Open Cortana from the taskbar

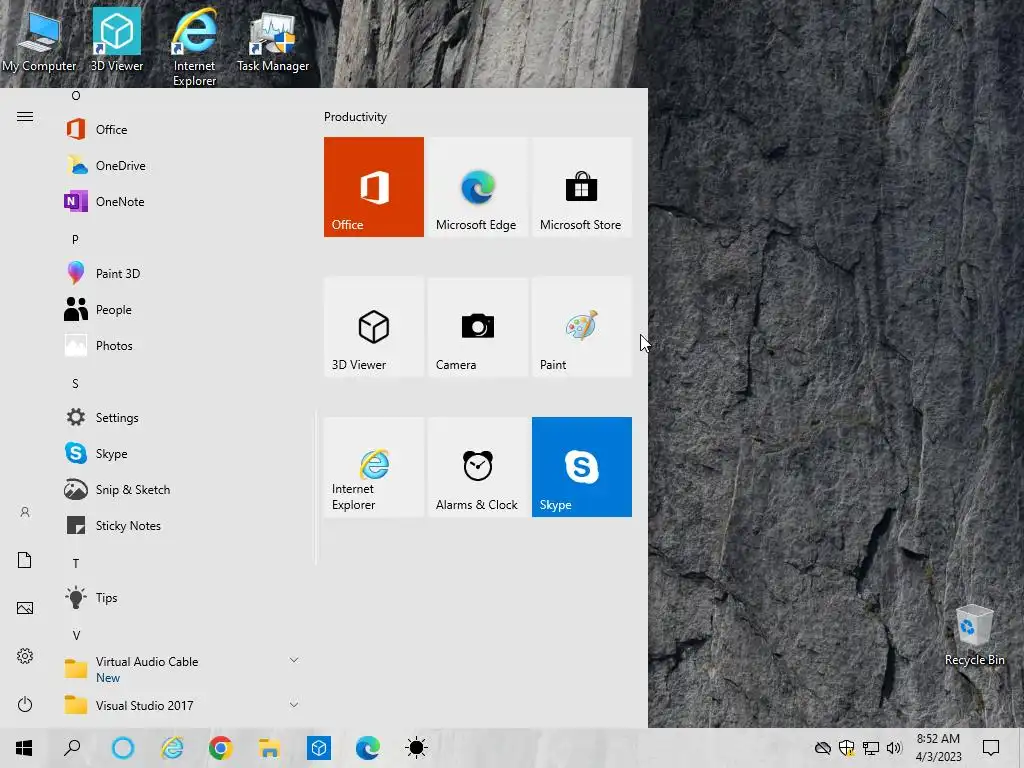[123, 748]
